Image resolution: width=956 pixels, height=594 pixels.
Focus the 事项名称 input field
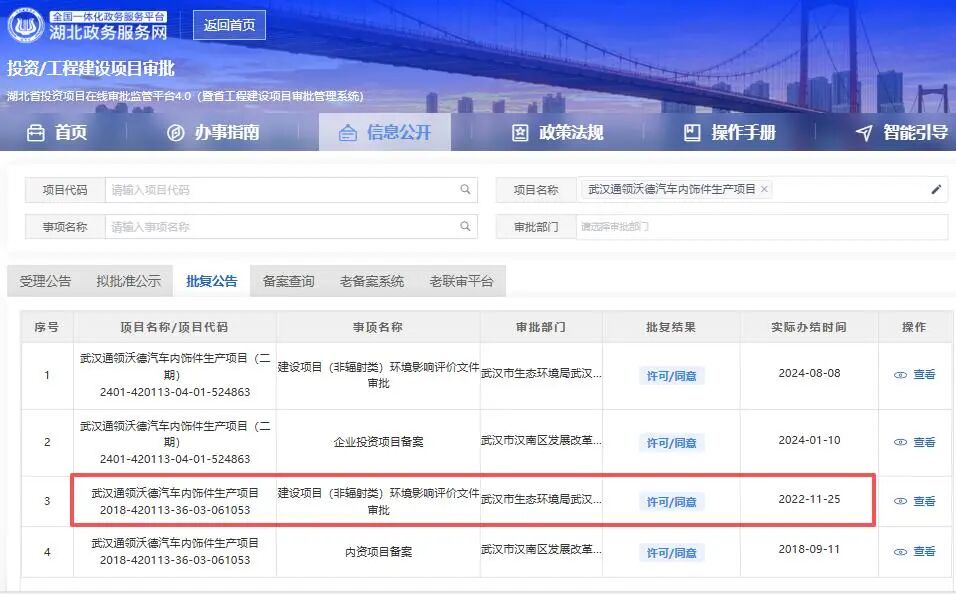click(291, 227)
